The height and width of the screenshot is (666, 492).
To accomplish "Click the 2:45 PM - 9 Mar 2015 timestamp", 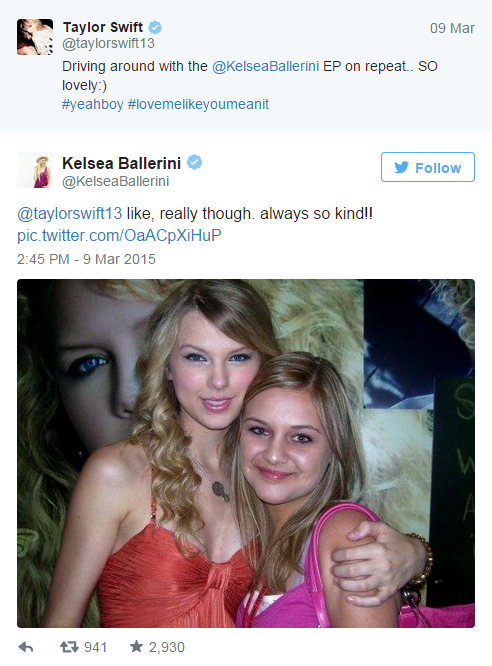I will coord(86,259).
